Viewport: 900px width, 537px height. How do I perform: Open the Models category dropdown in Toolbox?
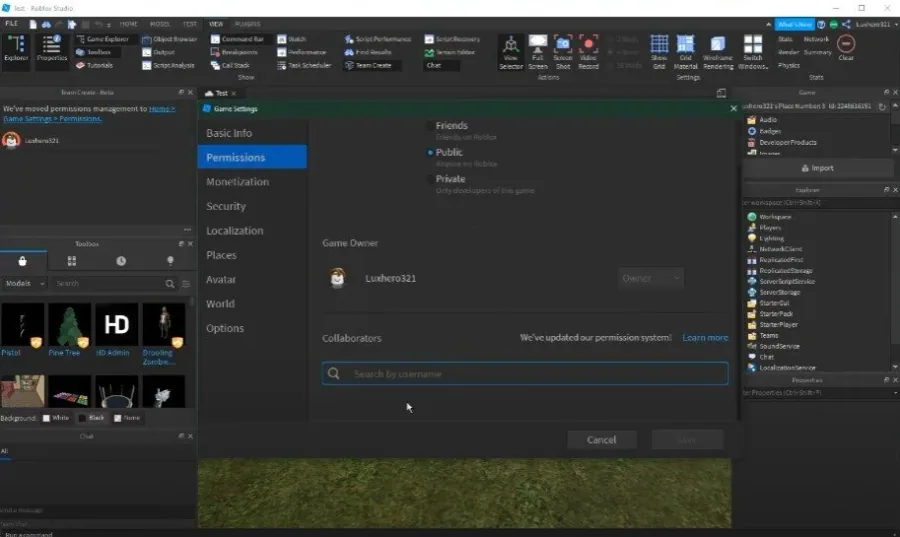24,283
